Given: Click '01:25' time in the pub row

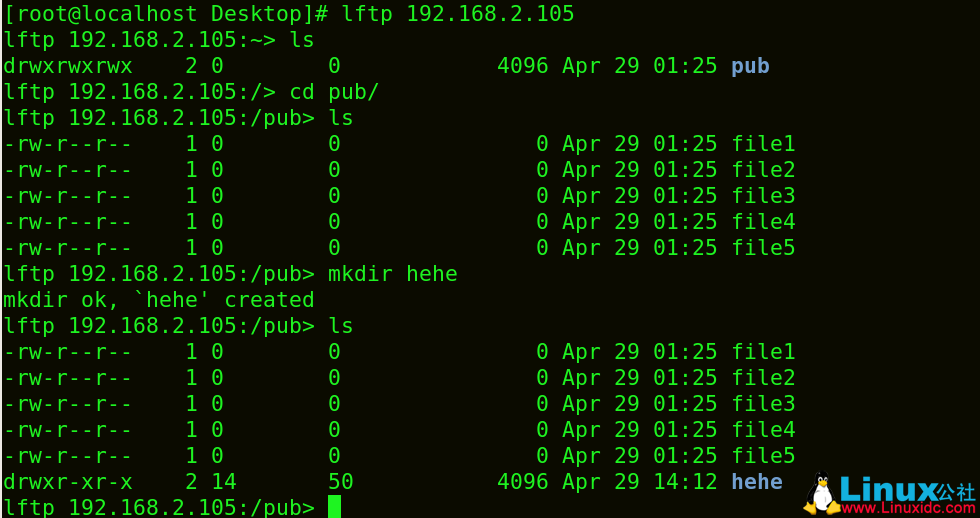Looking at the screenshot, I should pyautogui.click(x=685, y=66).
